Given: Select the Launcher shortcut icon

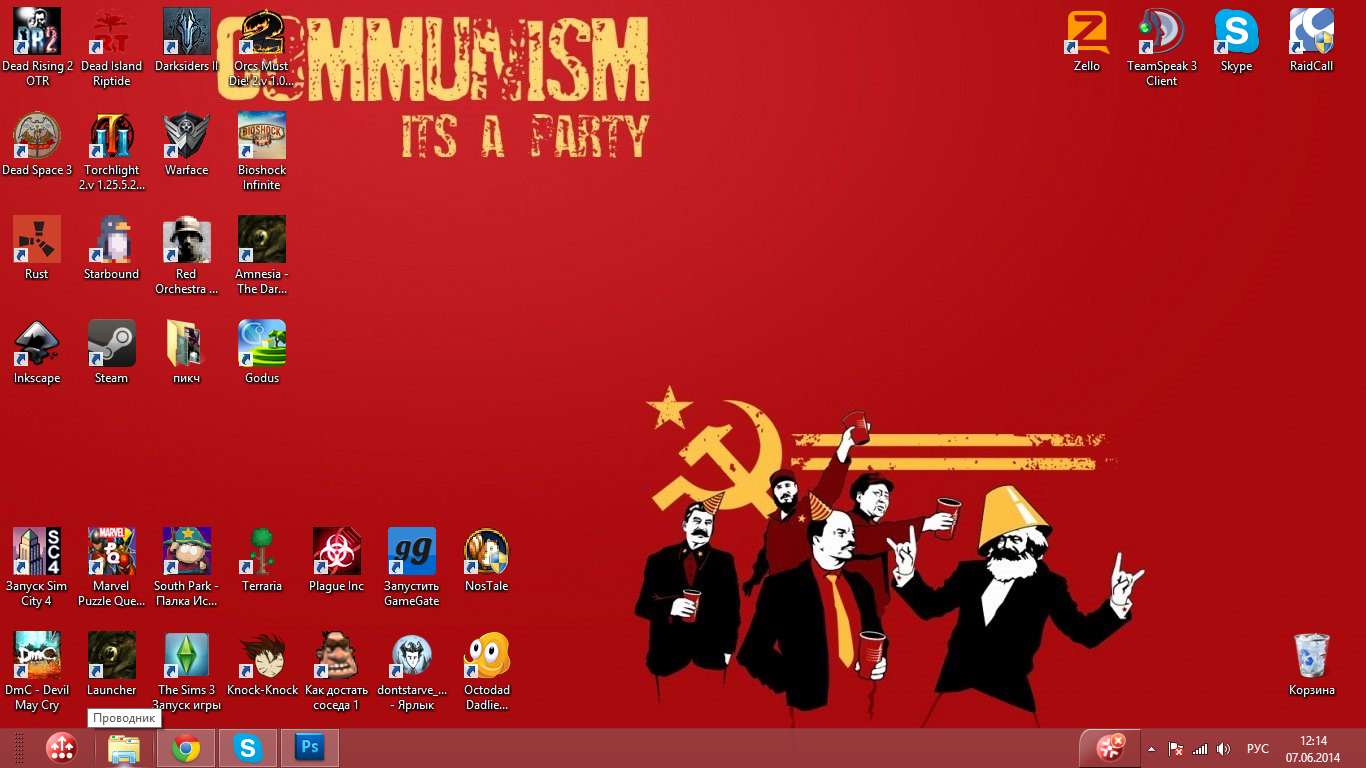Looking at the screenshot, I should (x=111, y=655).
